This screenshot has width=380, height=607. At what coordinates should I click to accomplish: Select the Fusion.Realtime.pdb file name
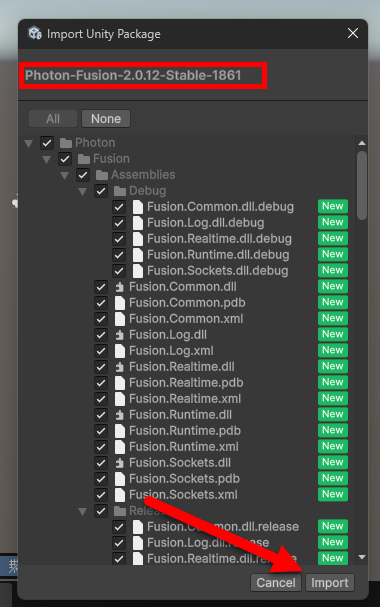pos(186,382)
